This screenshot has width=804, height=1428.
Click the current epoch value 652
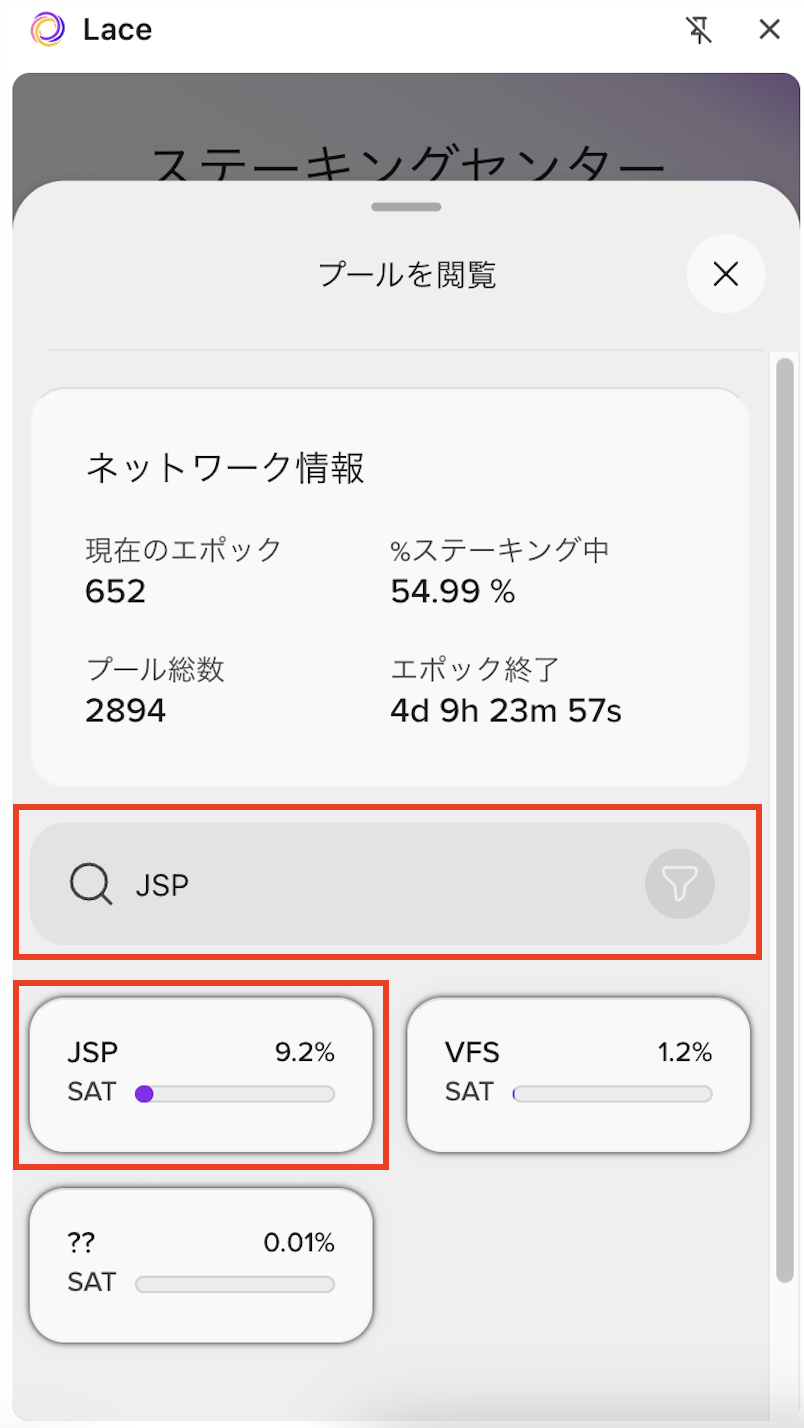[x=116, y=592]
